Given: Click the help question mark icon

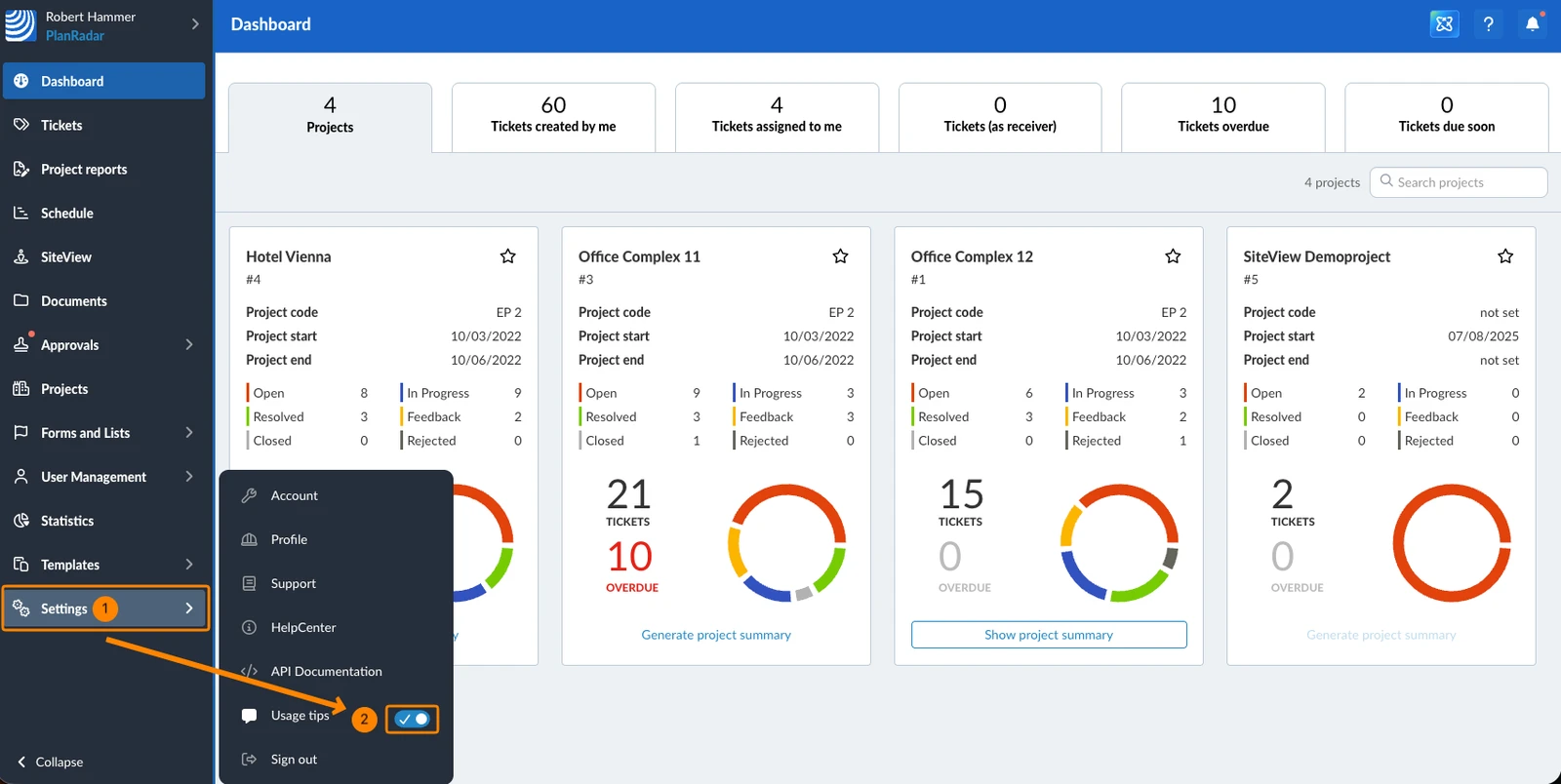Looking at the screenshot, I should pos(1488,24).
